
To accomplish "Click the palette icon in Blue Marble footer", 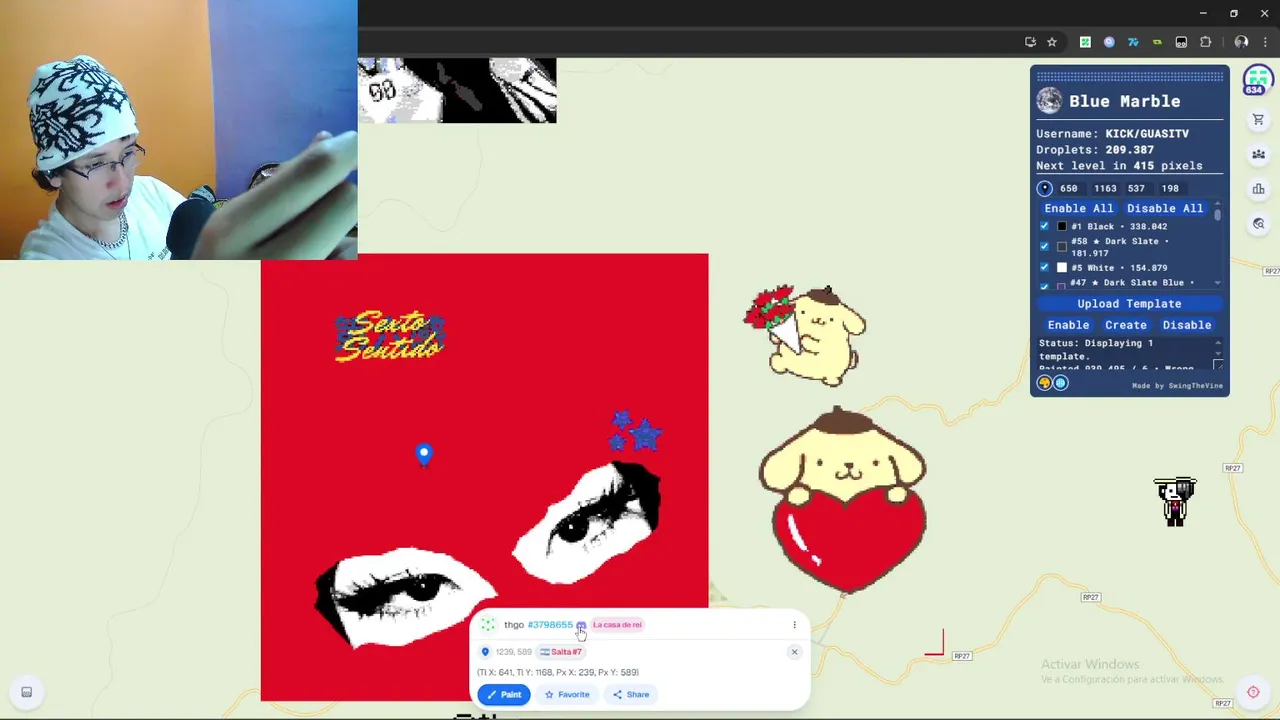I will [x=1045, y=383].
